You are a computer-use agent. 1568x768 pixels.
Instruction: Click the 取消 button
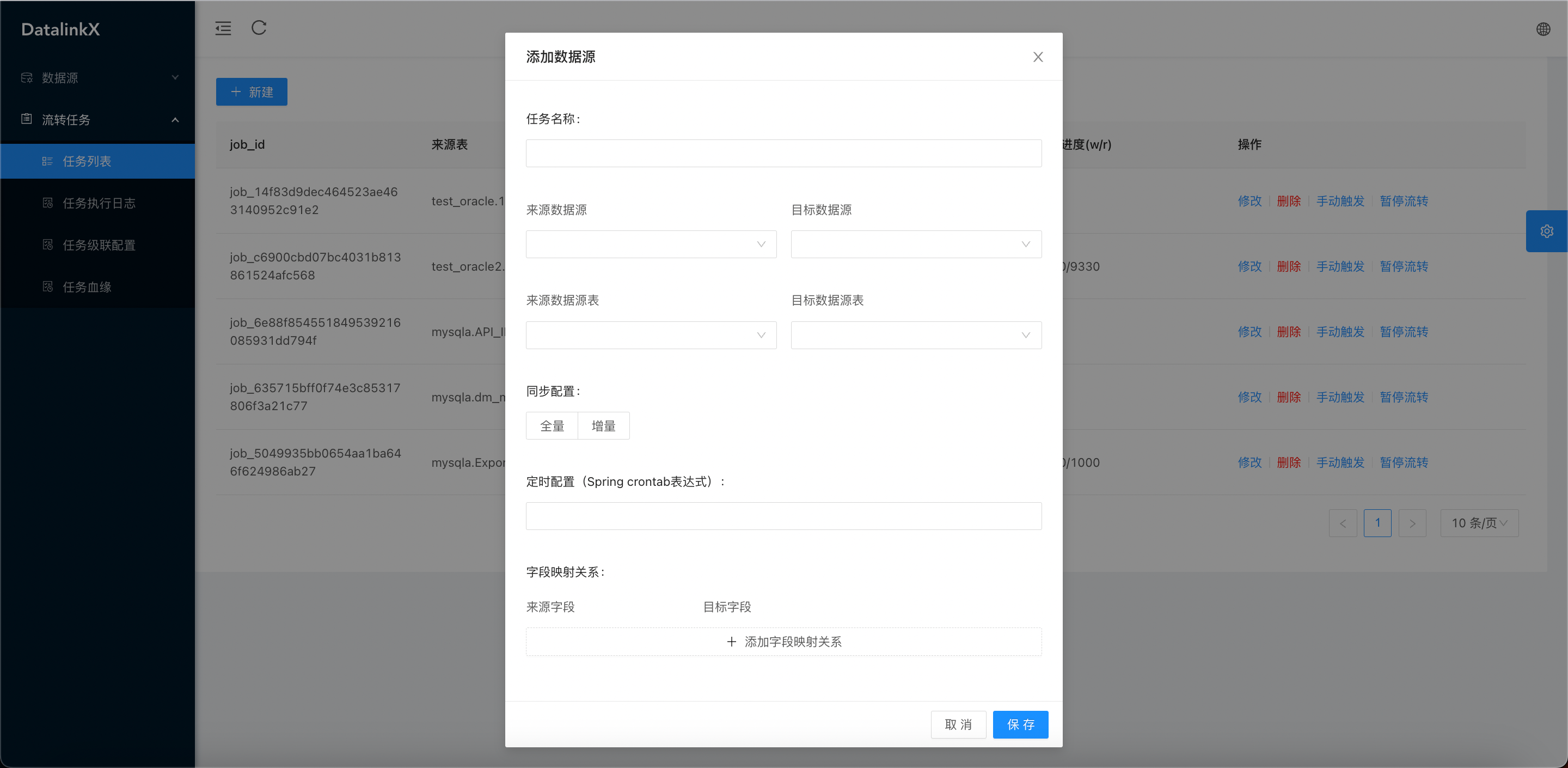[958, 724]
